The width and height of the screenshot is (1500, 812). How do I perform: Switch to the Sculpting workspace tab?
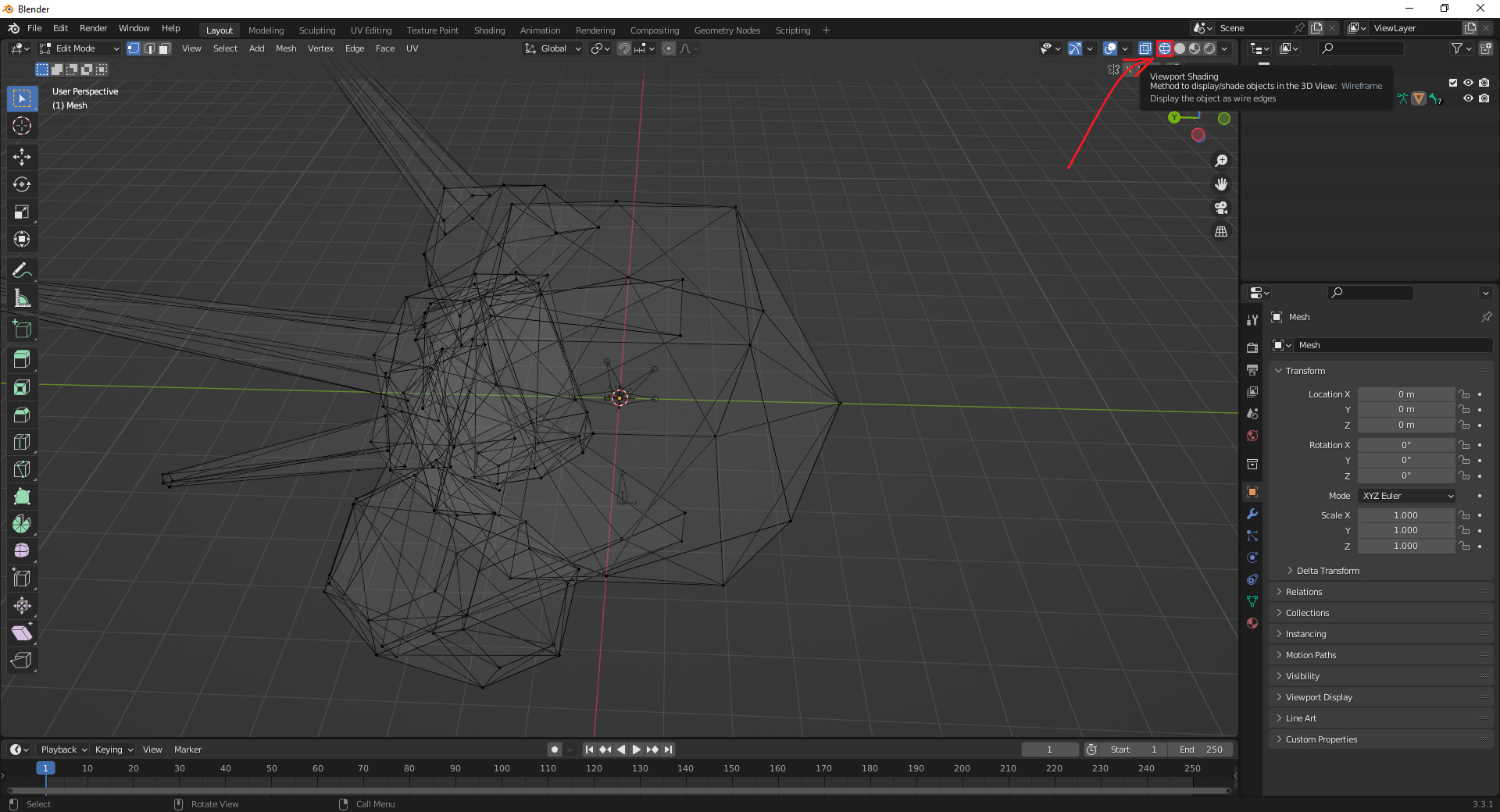point(317,30)
